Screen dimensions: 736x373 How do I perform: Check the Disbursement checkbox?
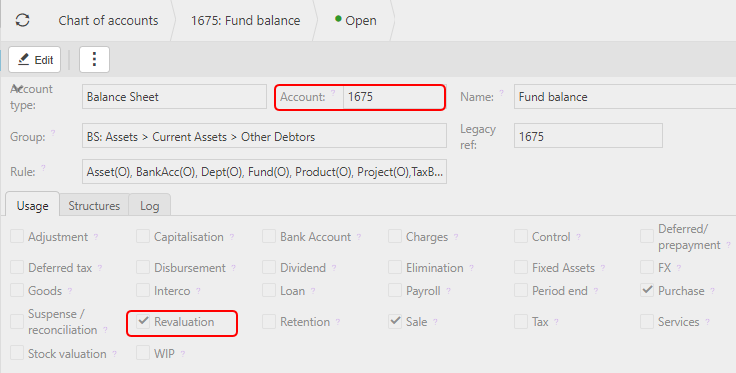click(x=143, y=267)
